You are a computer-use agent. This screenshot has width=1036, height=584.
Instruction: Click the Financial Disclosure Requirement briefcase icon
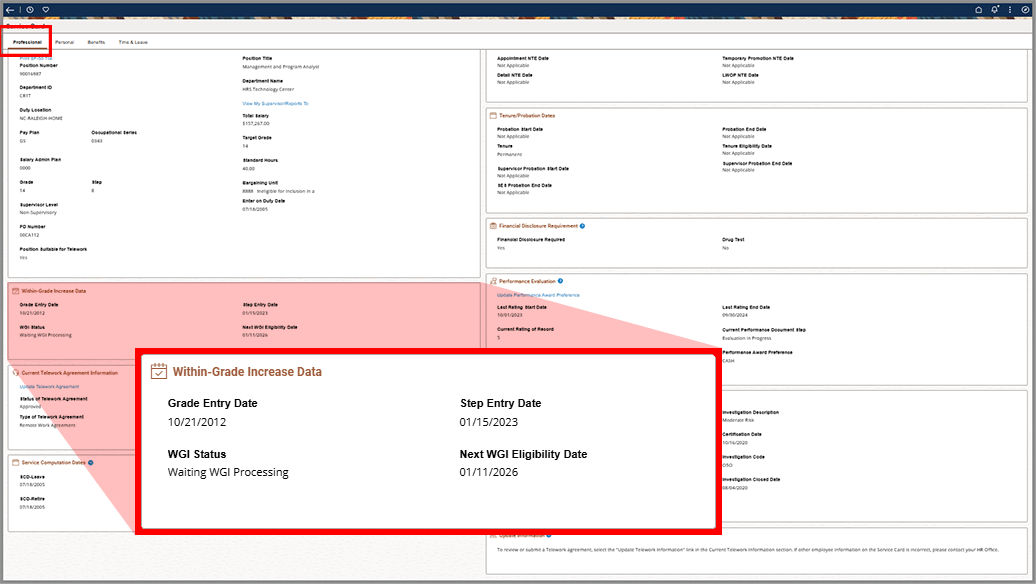coord(495,225)
